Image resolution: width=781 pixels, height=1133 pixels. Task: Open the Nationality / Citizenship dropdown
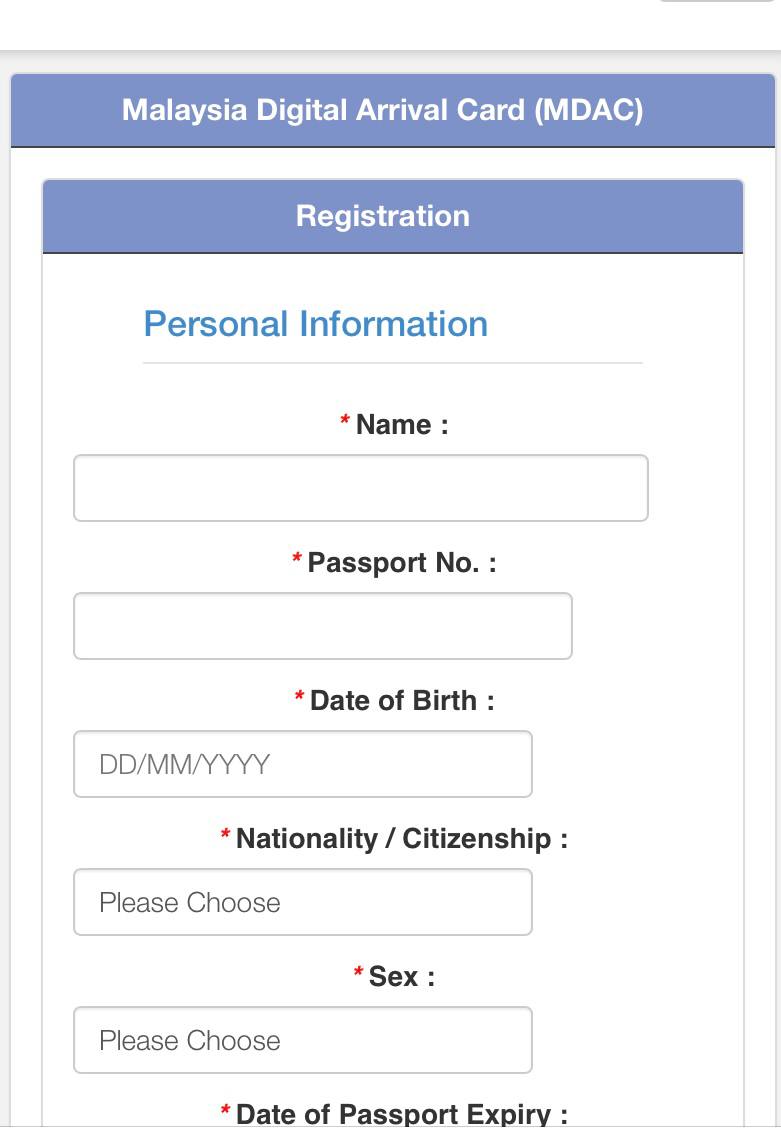coord(302,902)
